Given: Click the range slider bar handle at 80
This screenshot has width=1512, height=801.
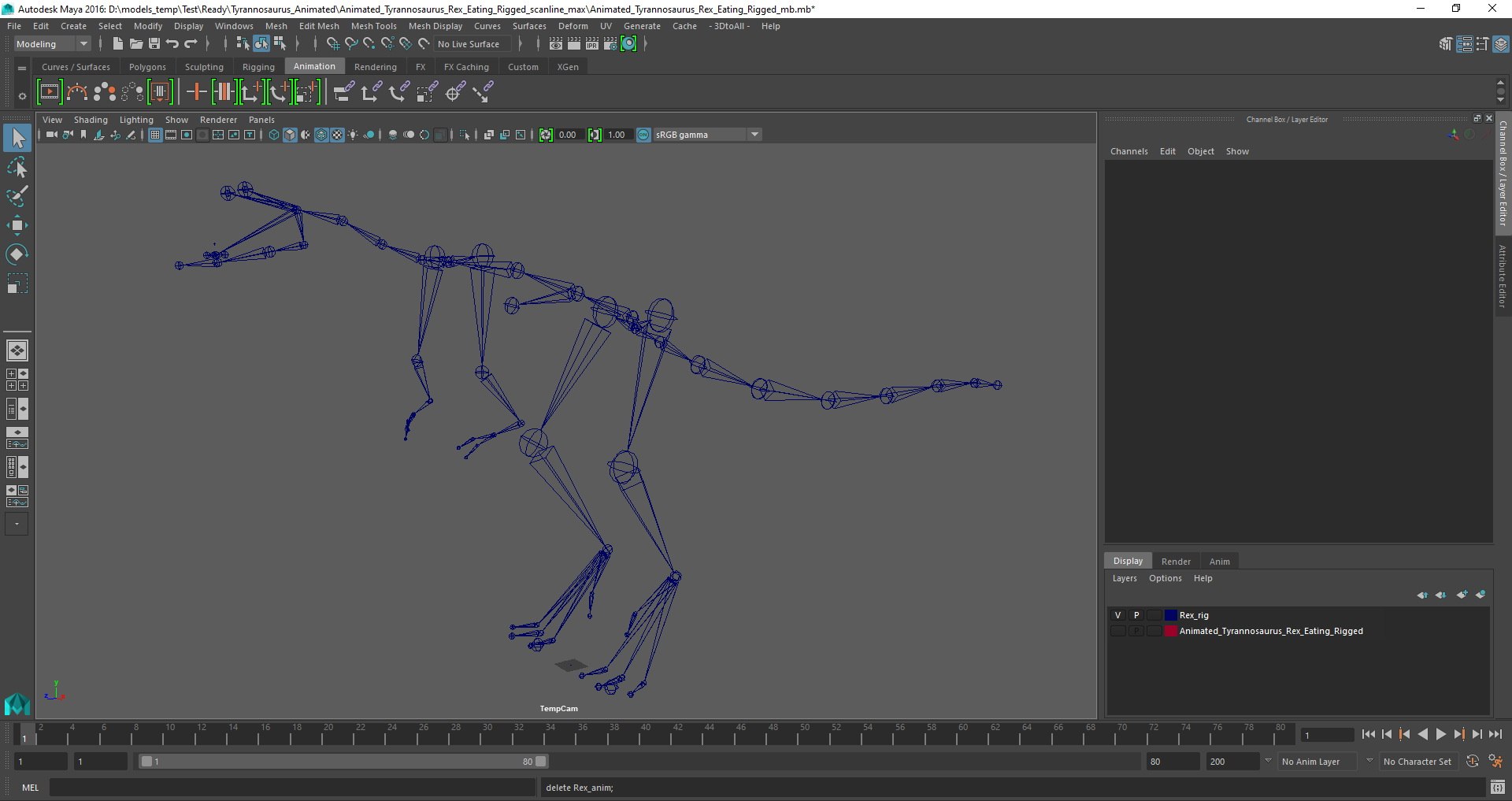Looking at the screenshot, I should click(x=541, y=762).
